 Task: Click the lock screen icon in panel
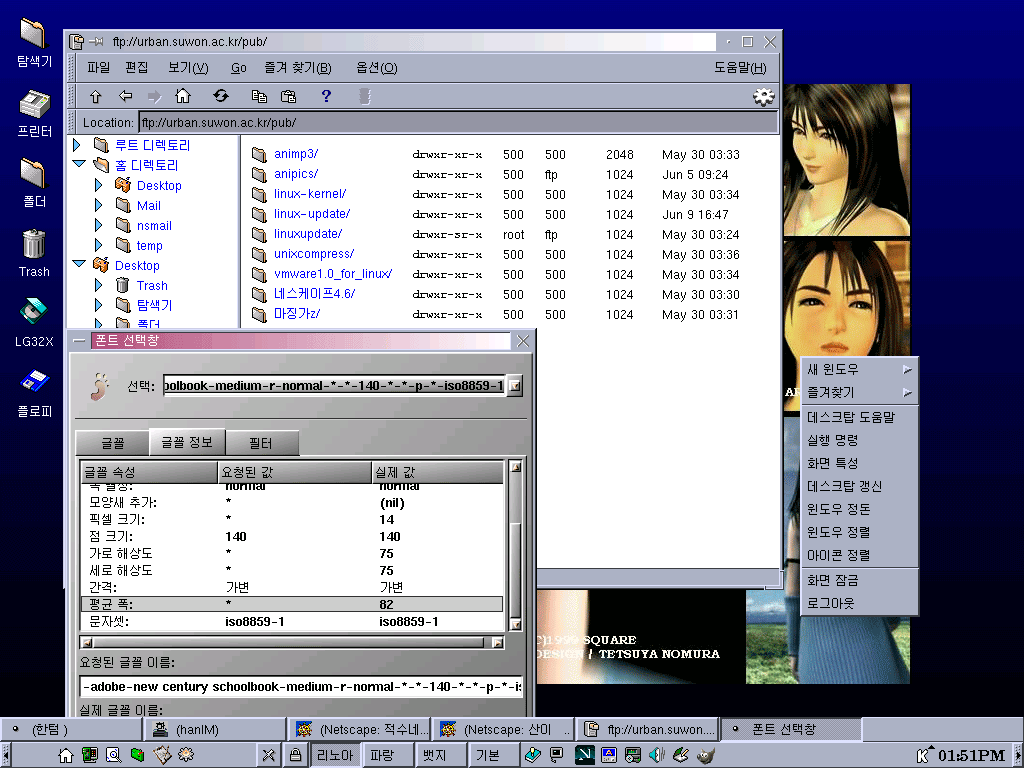(x=296, y=755)
